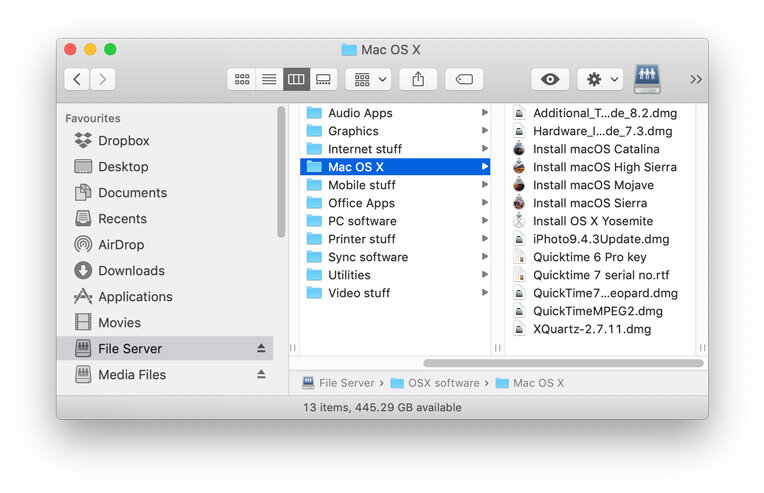Click the Mac OS X title folder icon
This screenshot has width=764, height=493.
tap(349, 50)
